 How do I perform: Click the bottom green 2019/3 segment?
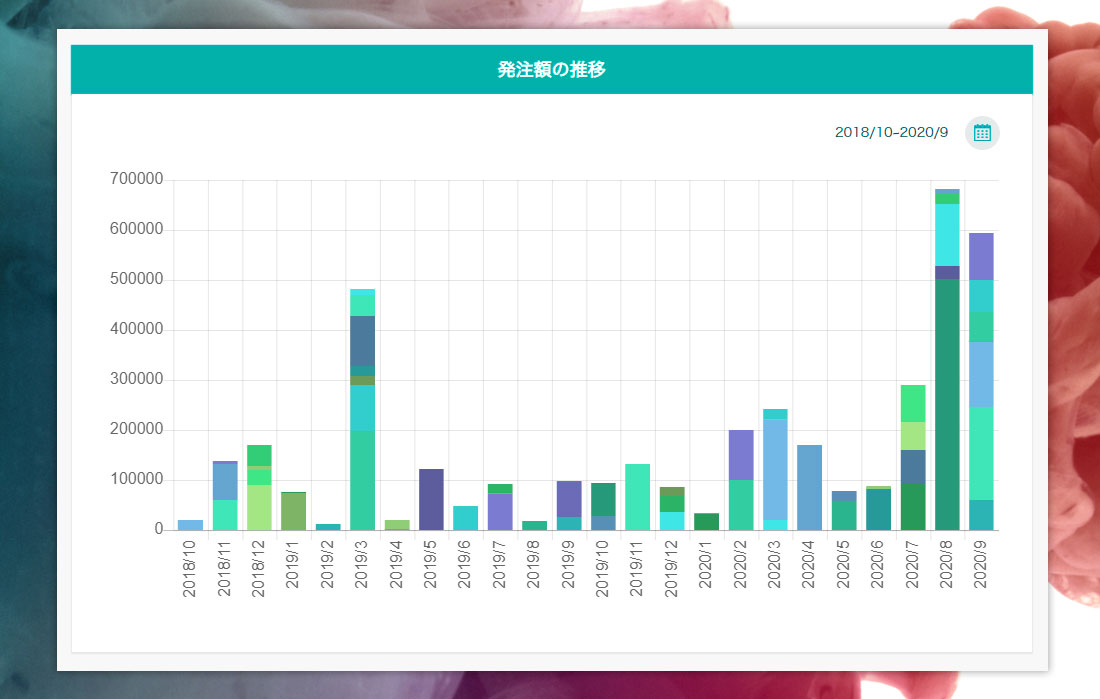pyautogui.click(x=363, y=481)
